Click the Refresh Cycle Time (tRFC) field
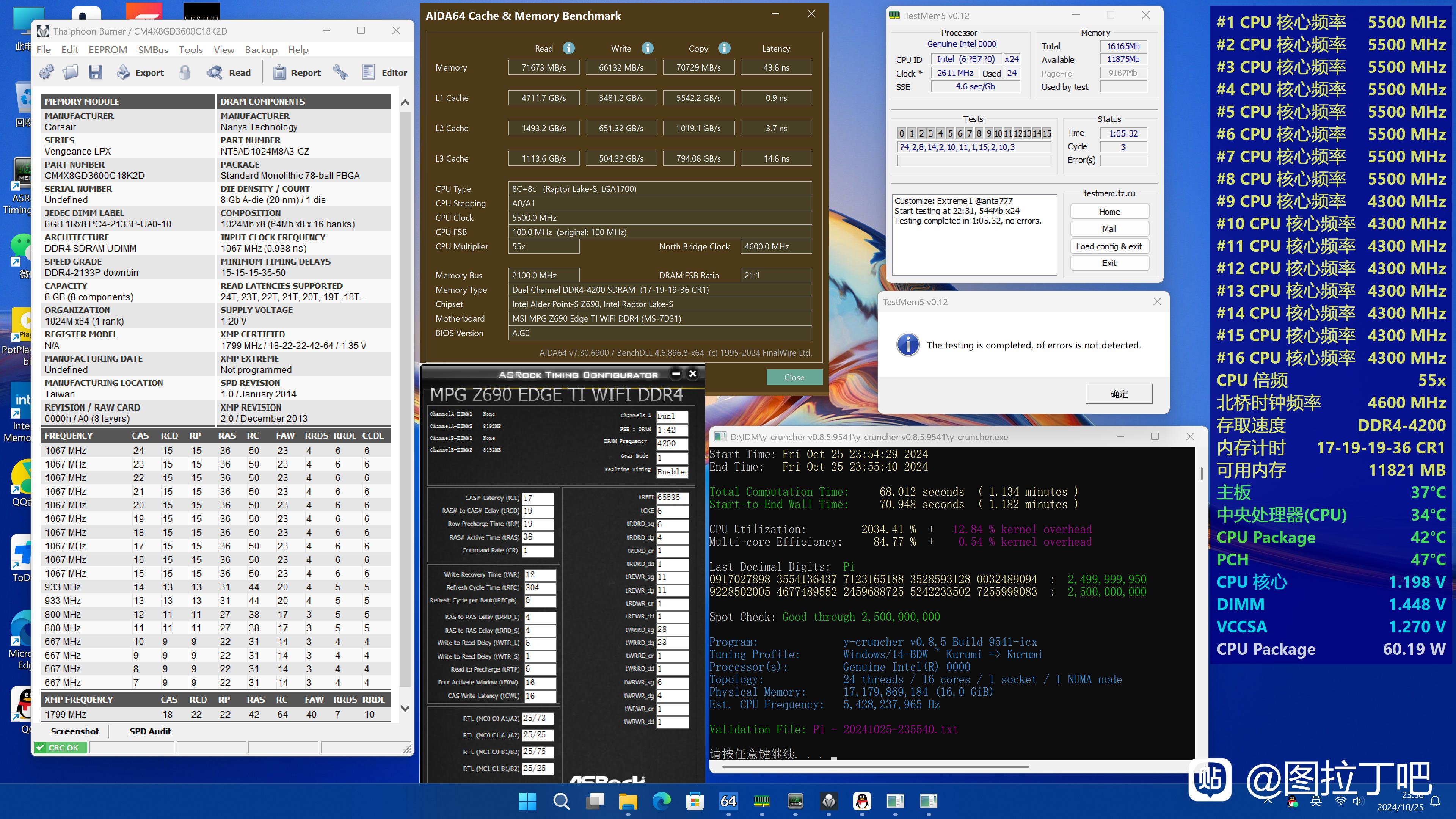This screenshot has width=1456, height=819. pyautogui.click(x=540, y=587)
